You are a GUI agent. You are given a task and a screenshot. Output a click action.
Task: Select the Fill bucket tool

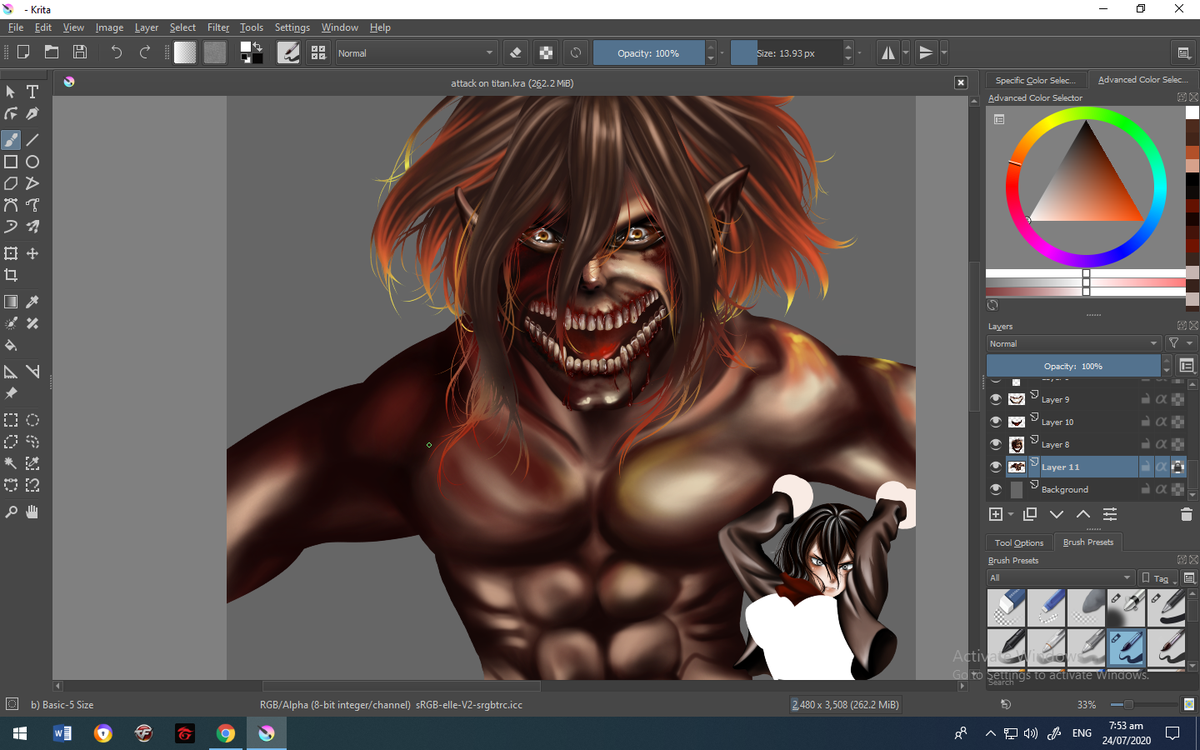pyautogui.click(x=11, y=345)
